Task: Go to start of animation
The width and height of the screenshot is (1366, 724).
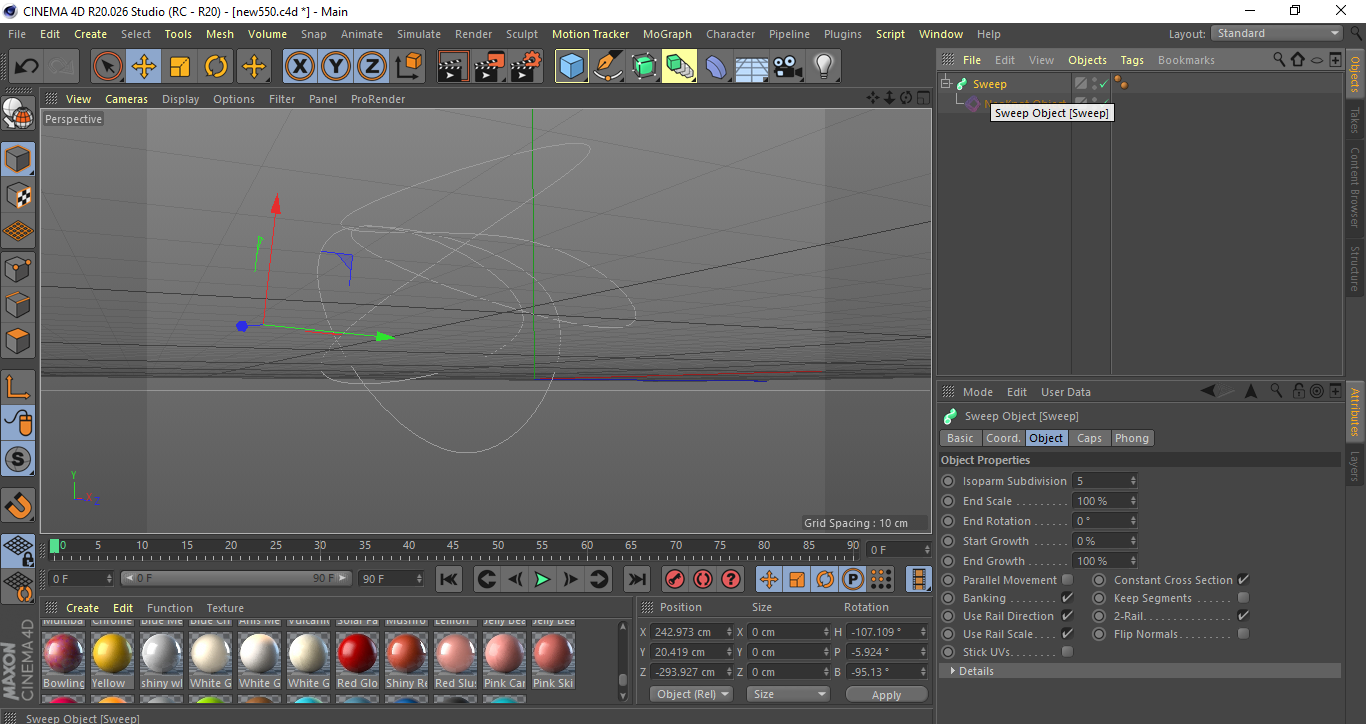Action: coord(449,579)
